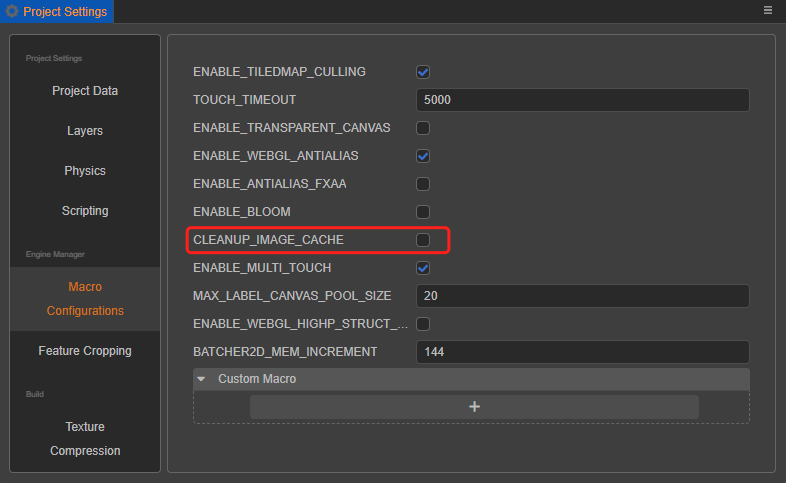The image size is (786, 483).
Task: Open the panel hamburger menu icon
Action: 767,10
